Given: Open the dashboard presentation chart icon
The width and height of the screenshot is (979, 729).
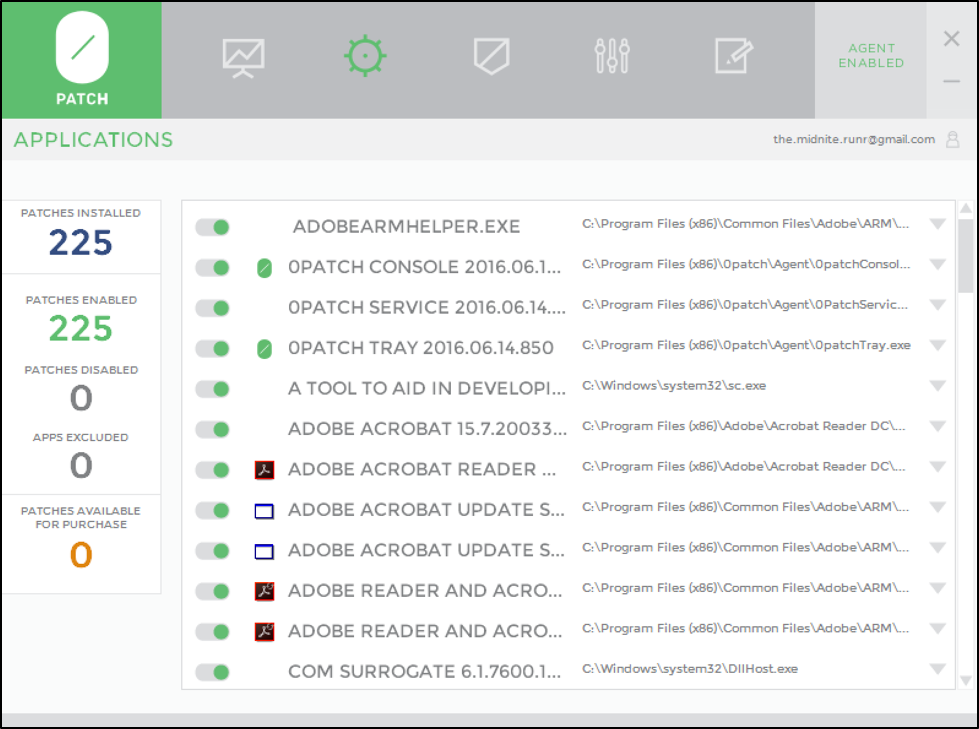Looking at the screenshot, I should point(243,57).
